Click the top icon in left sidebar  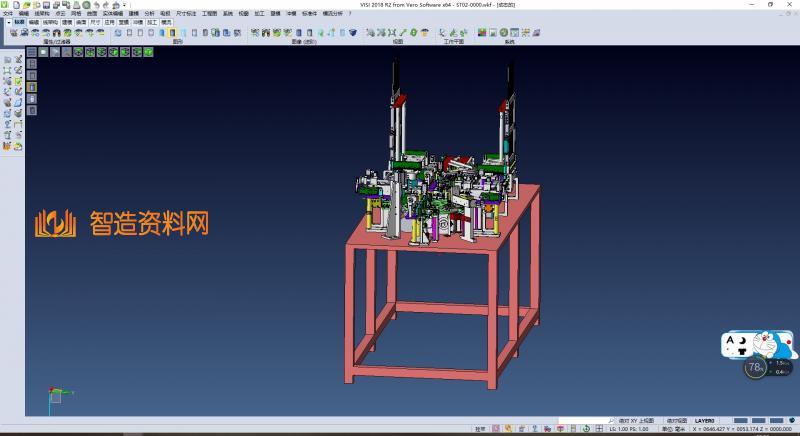[x=7, y=60]
